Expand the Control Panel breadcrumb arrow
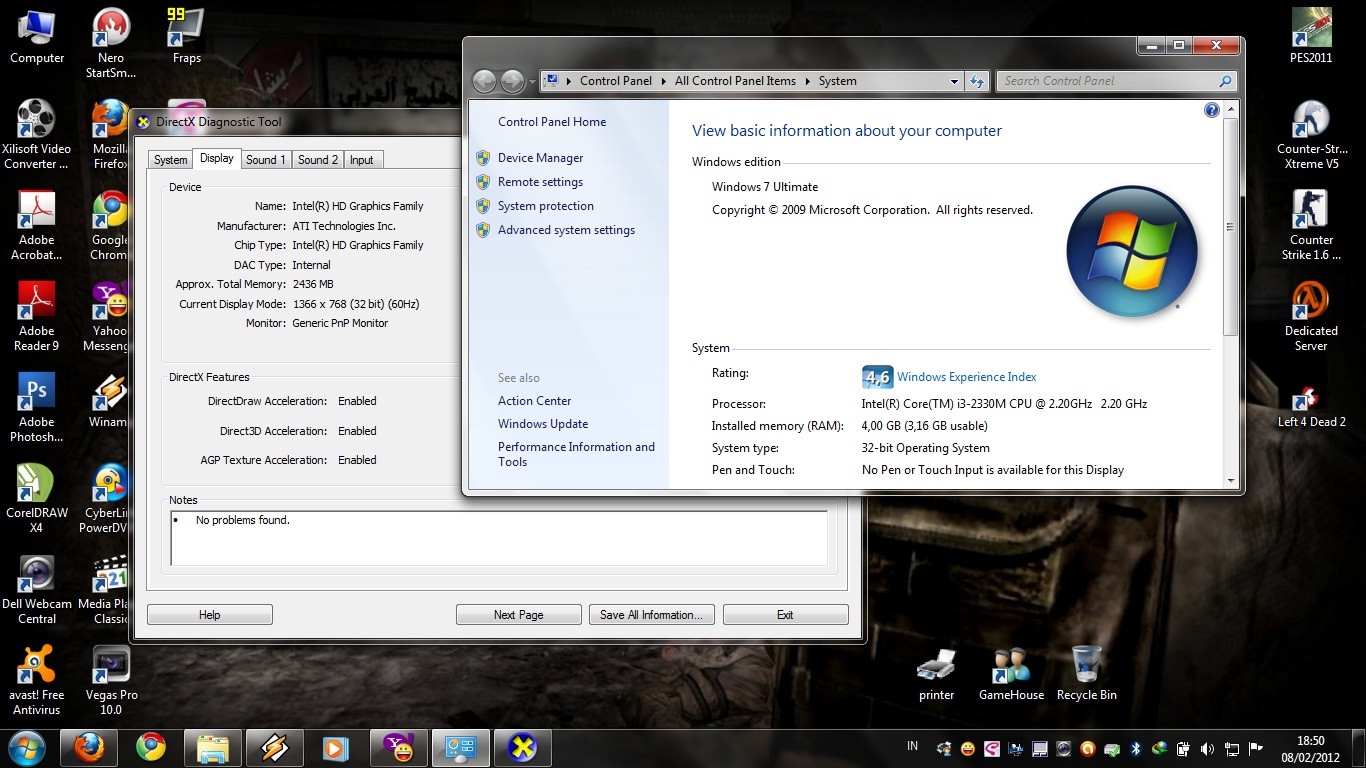Image resolution: width=1366 pixels, height=768 pixels. click(663, 81)
